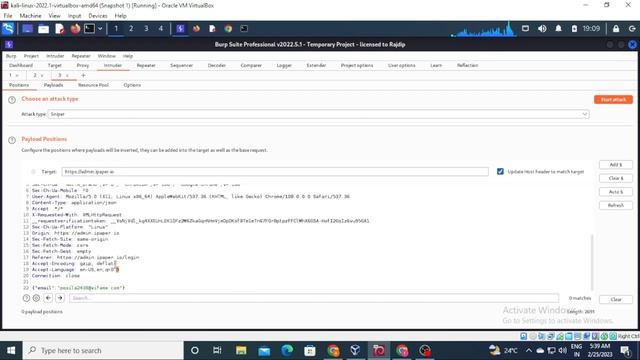Switch to Kali workspace 3
The width and height of the screenshot is (640, 360).
[x=146, y=29]
